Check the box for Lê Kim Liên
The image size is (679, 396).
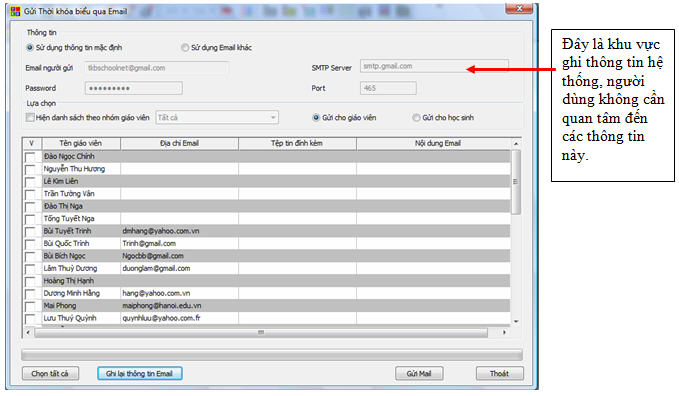pyautogui.click(x=30, y=182)
